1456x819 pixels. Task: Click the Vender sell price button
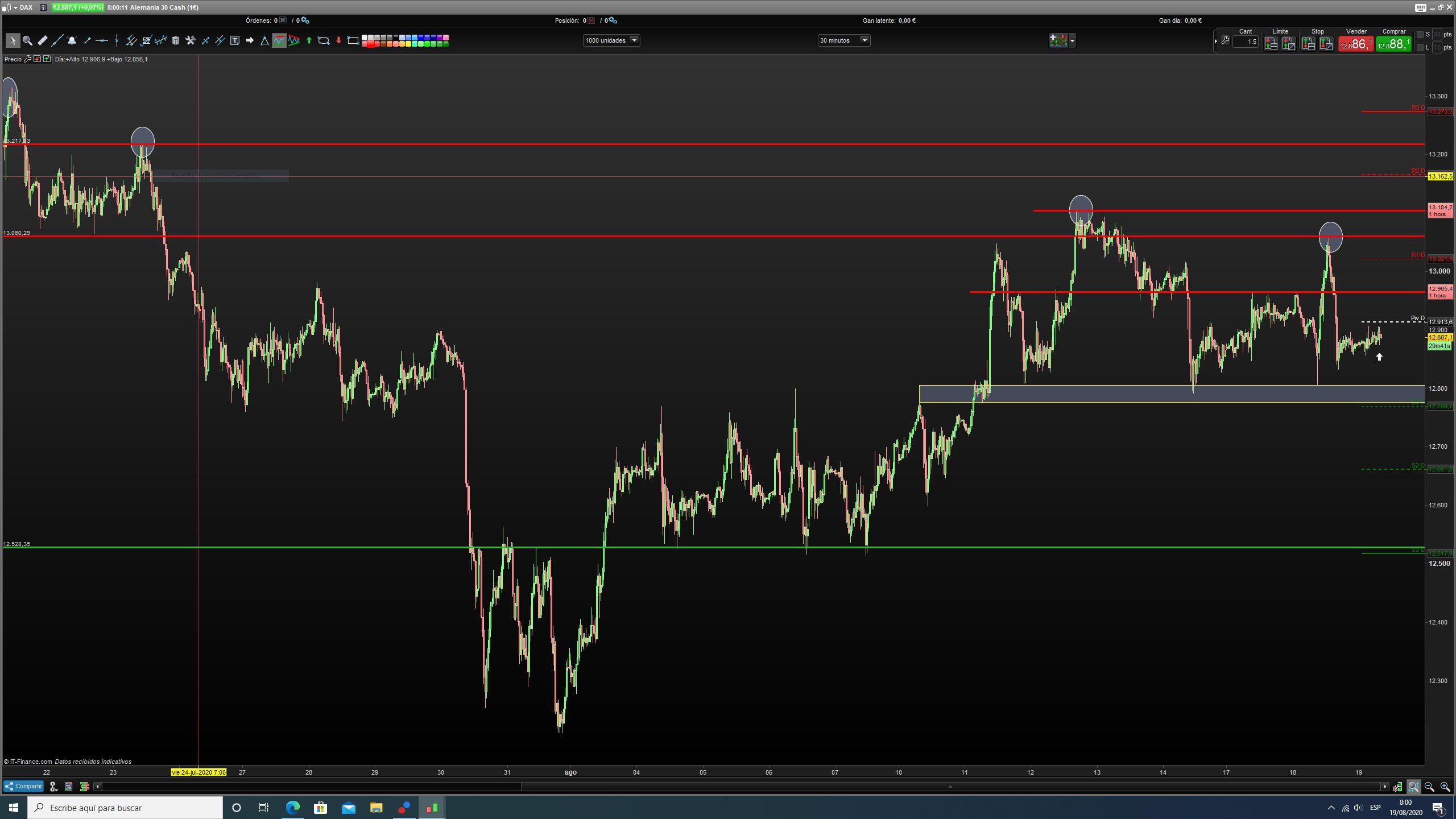1356,44
